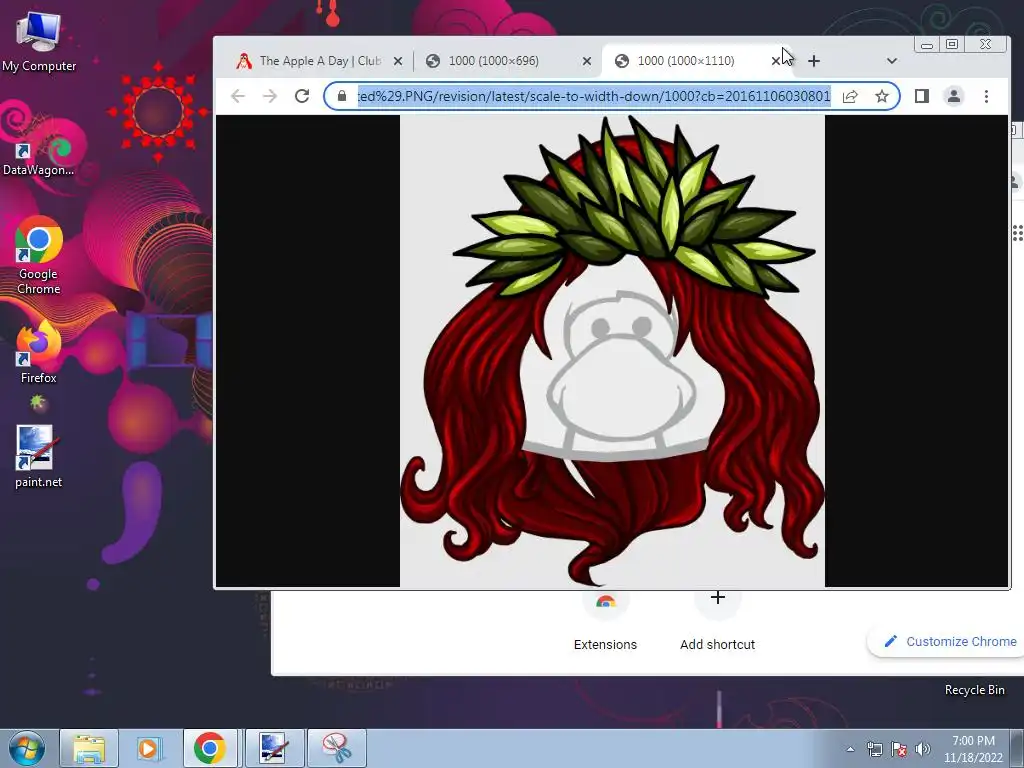
Task: Click Chrome taskbar button
Action: [210, 748]
